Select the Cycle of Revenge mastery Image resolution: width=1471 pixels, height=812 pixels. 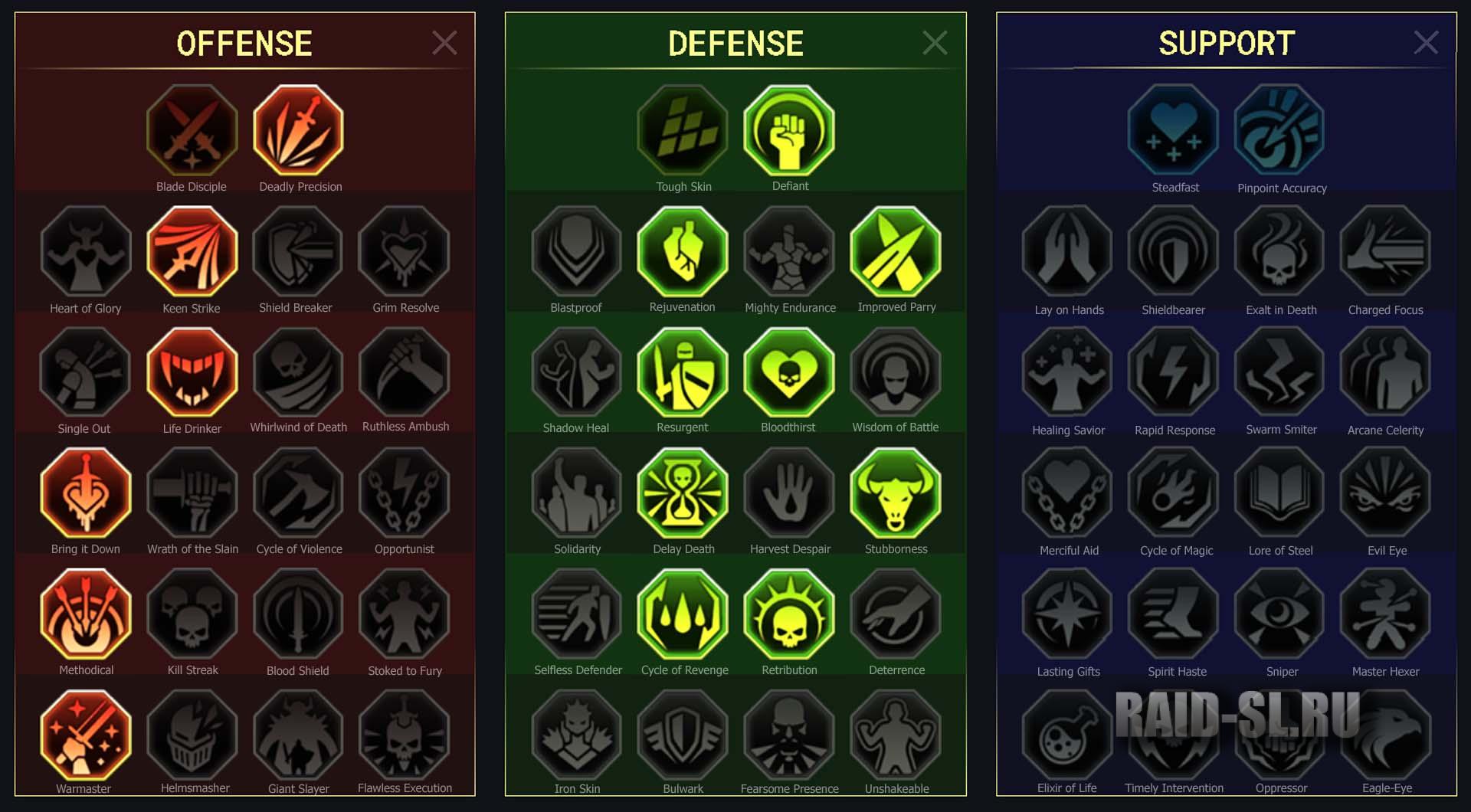point(683,614)
